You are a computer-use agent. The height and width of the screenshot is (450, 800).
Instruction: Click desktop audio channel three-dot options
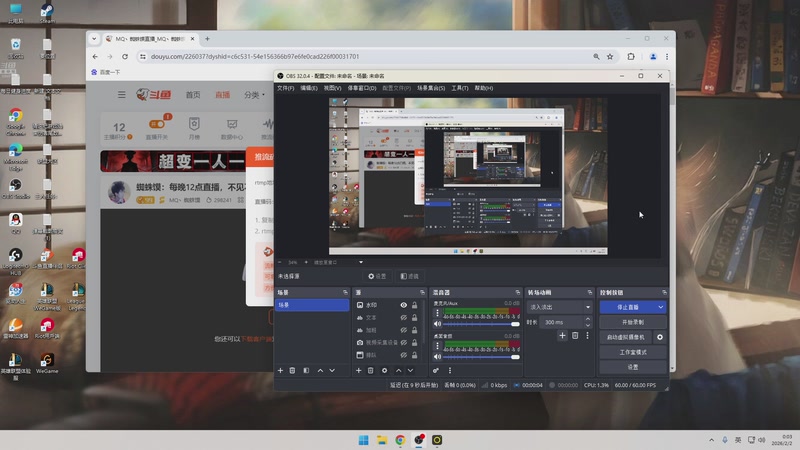tap(437, 345)
